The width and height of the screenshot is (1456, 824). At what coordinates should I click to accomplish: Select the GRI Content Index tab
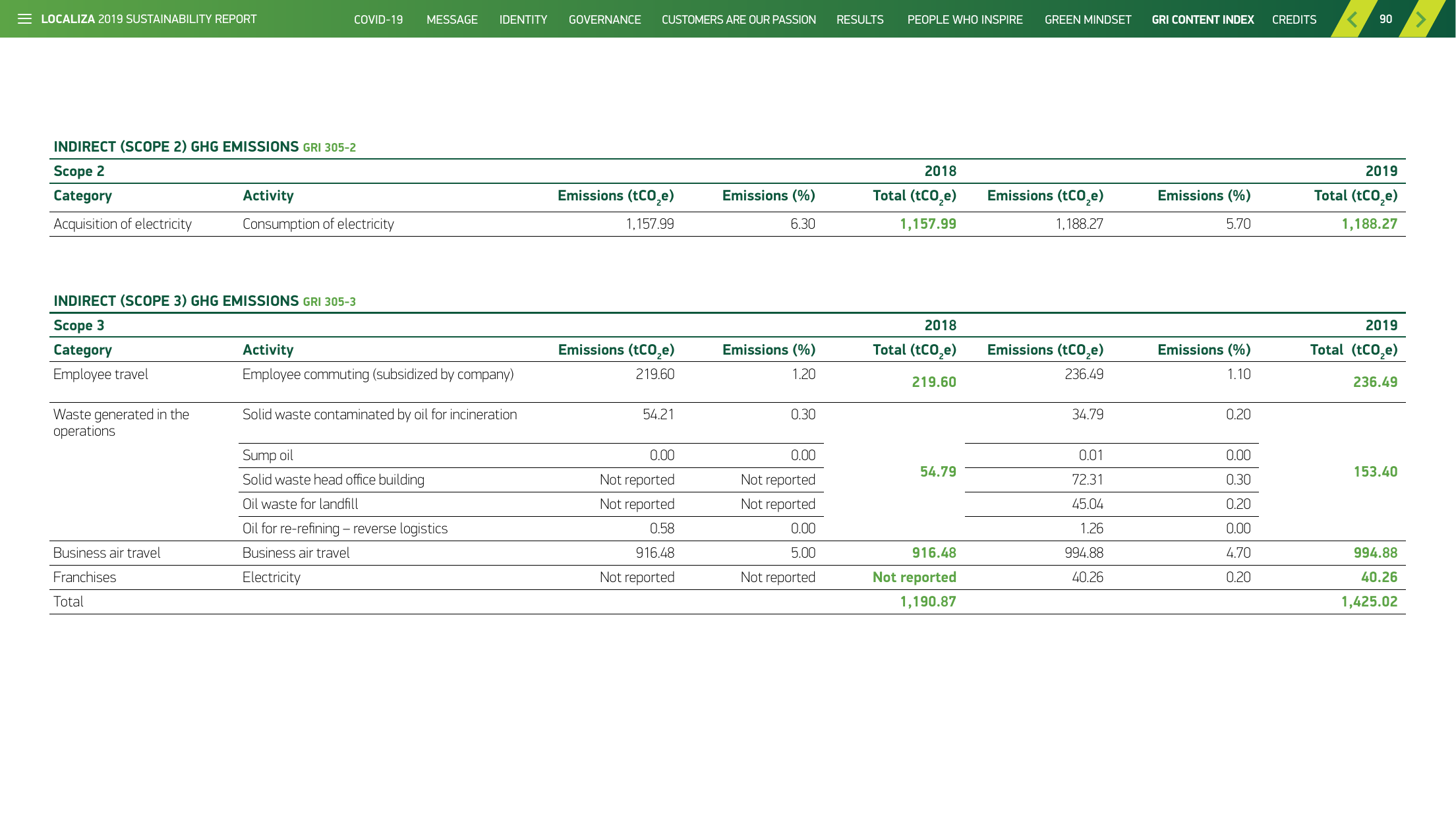pos(1203,20)
